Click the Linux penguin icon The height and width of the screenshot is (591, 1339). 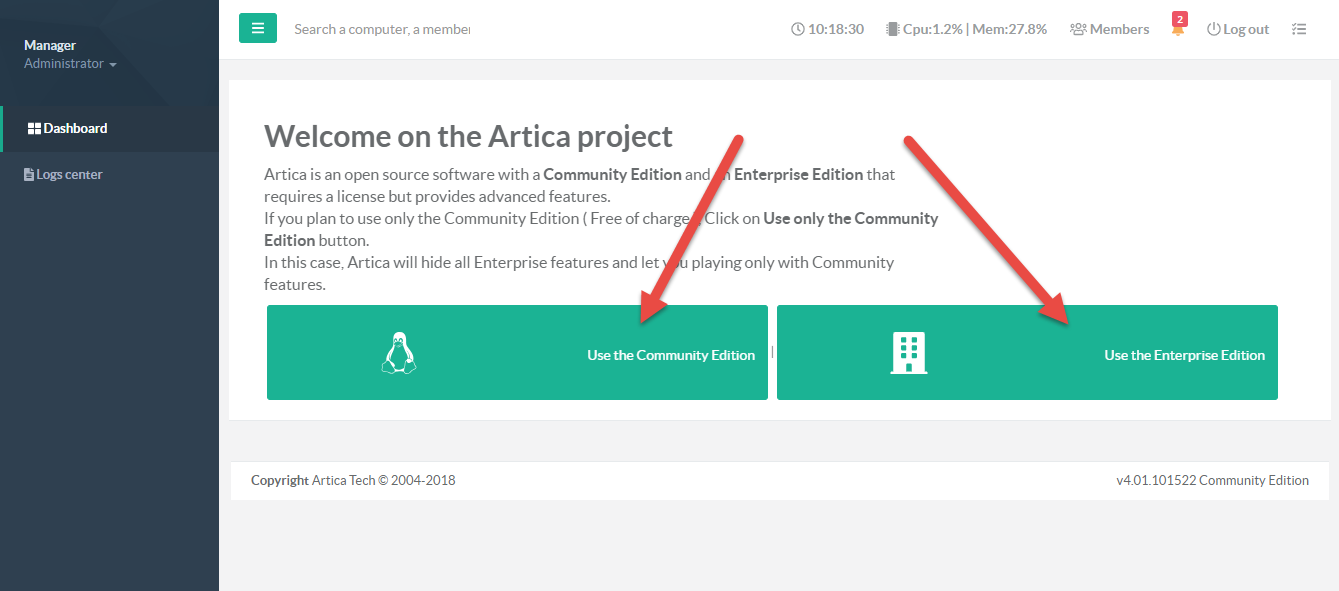[x=399, y=354]
